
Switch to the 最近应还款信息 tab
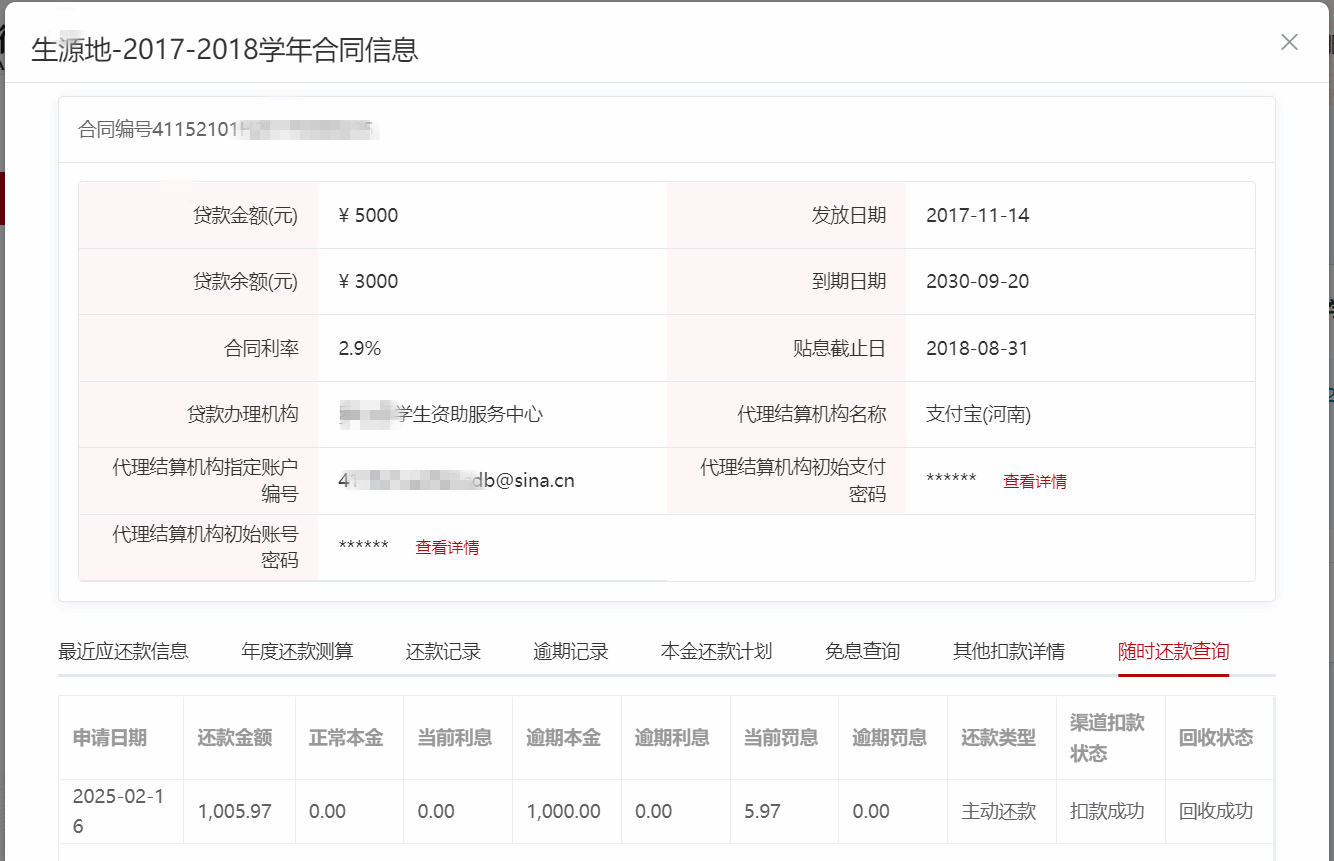pyautogui.click(x=123, y=652)
